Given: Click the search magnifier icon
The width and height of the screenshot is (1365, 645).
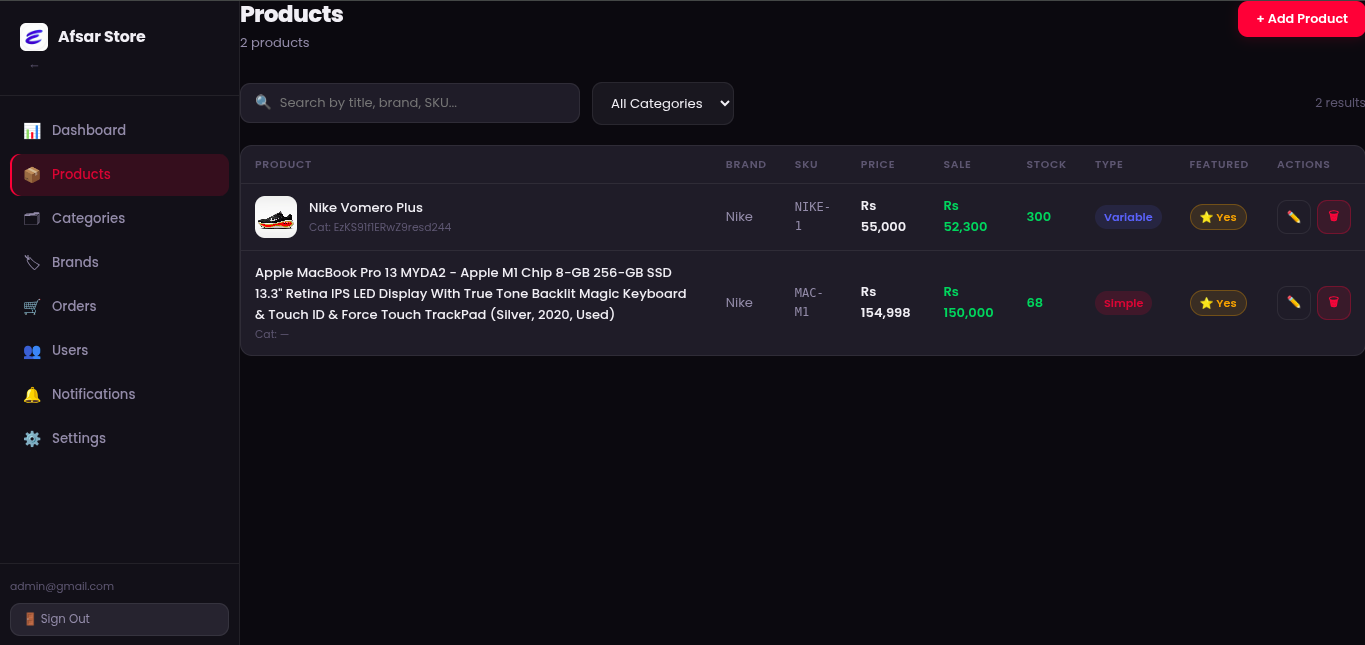Looking at the screenshot, I should [x=263, y=102].
